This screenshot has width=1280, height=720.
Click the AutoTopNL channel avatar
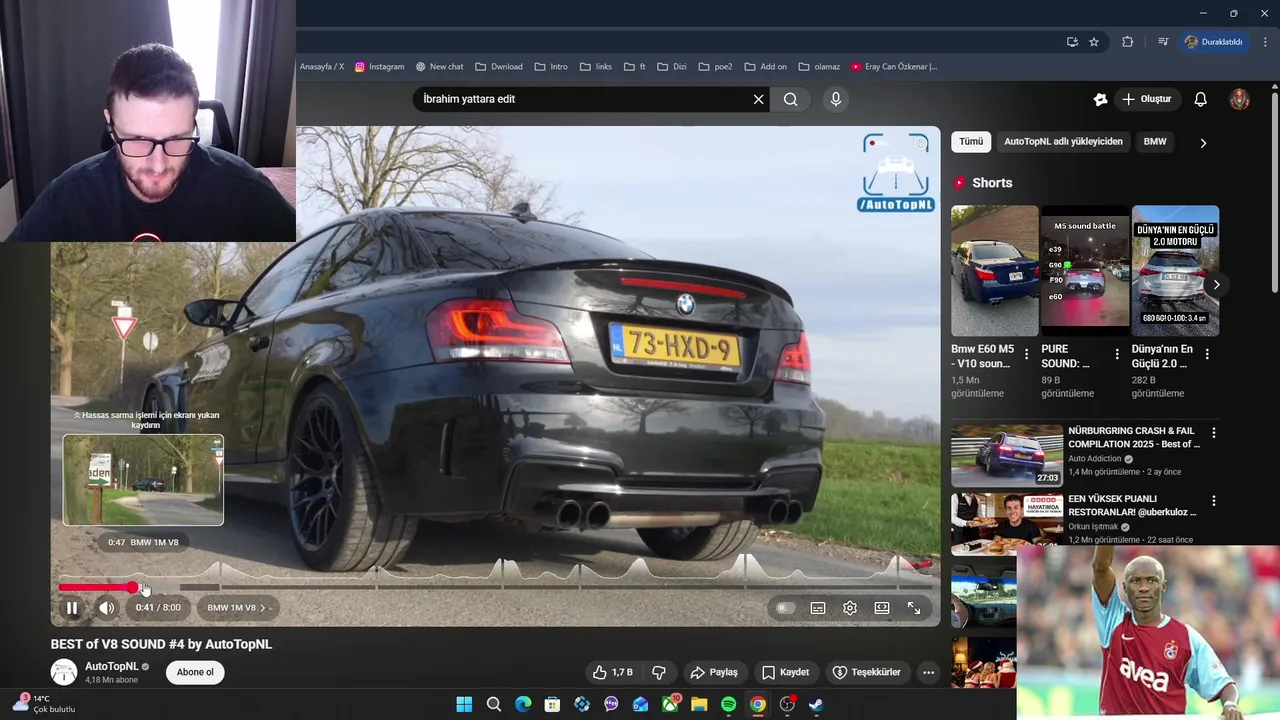click(x=64, y=672)
